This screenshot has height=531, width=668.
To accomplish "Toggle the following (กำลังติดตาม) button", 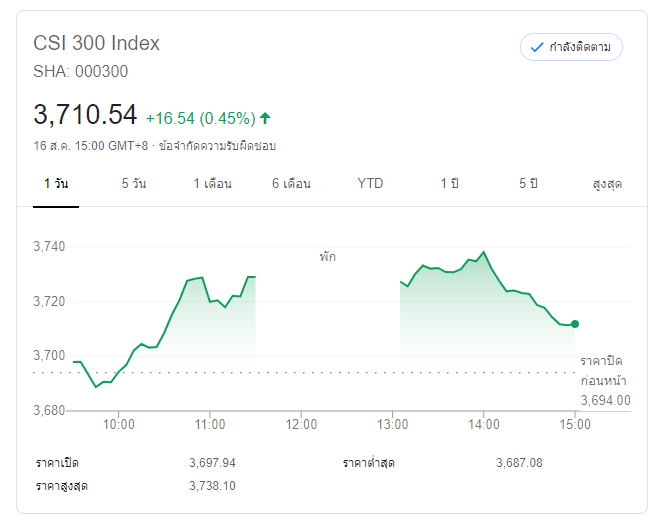I will pyautogui.click(x=571, y=47).
